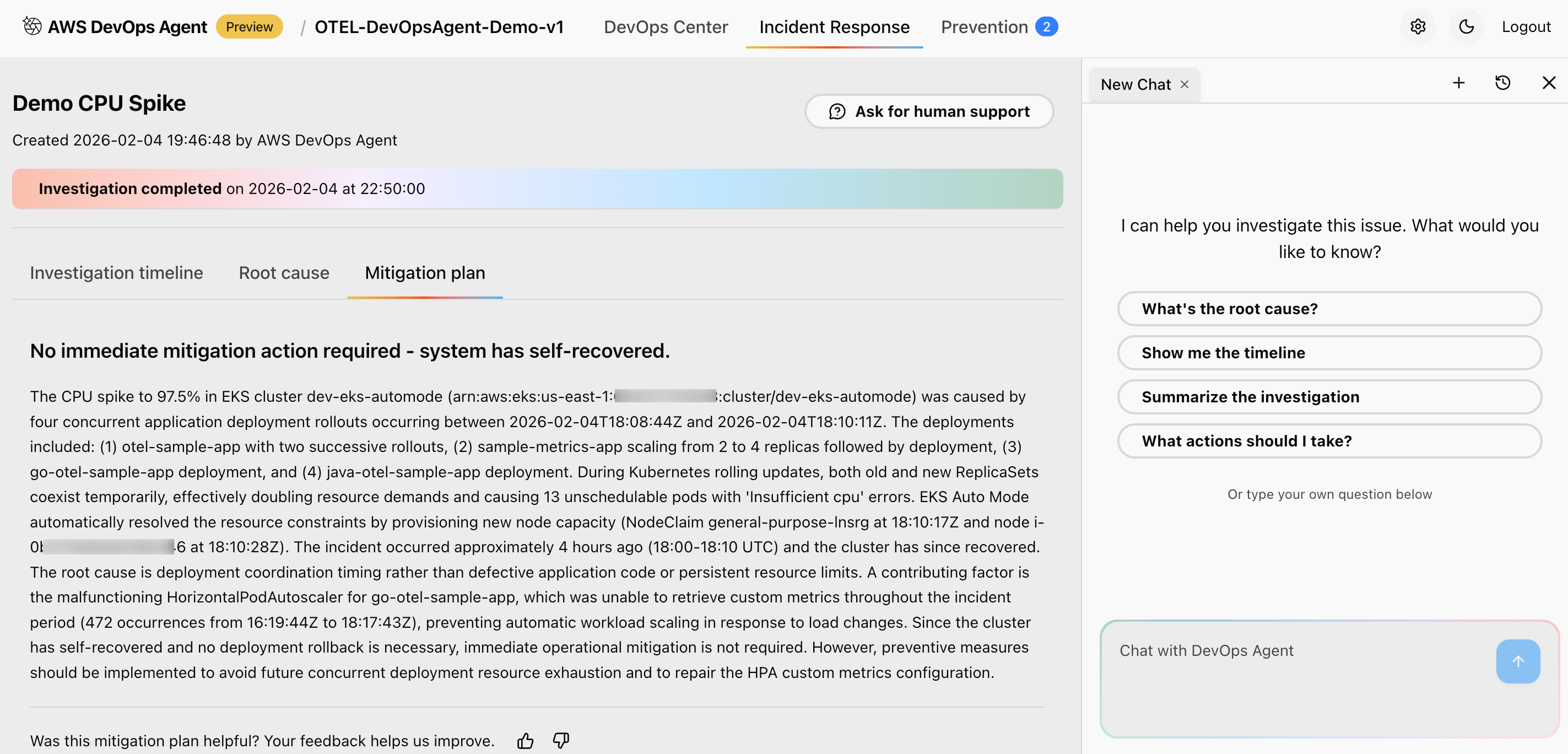Send chat message arrow button
The height and width of the screenshot is (754, 1568).
pos(1518,661)
